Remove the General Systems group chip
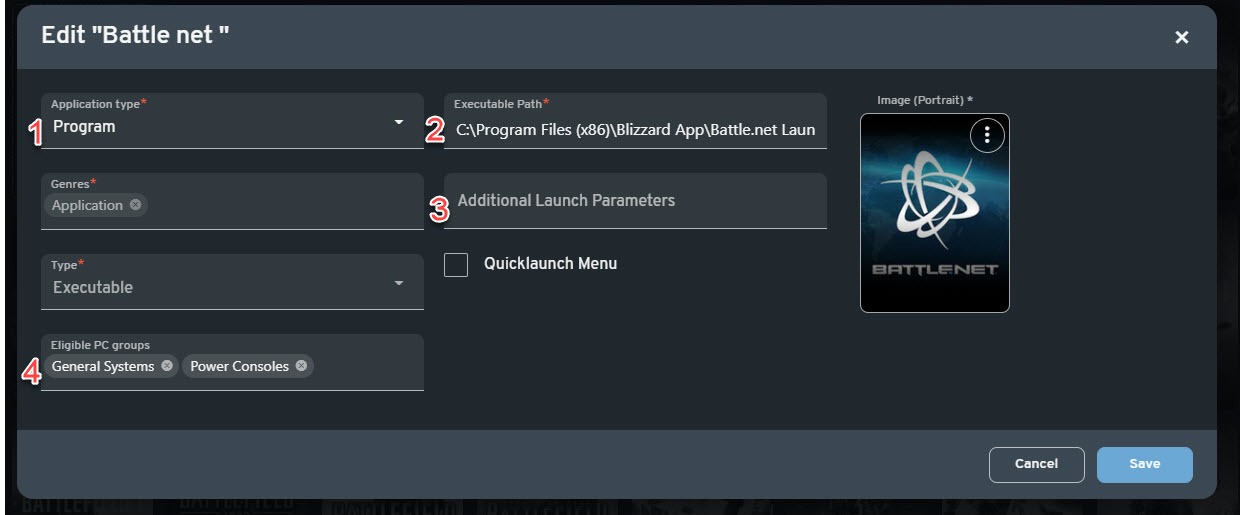The image size is (1240, 515). click(167, 366)
